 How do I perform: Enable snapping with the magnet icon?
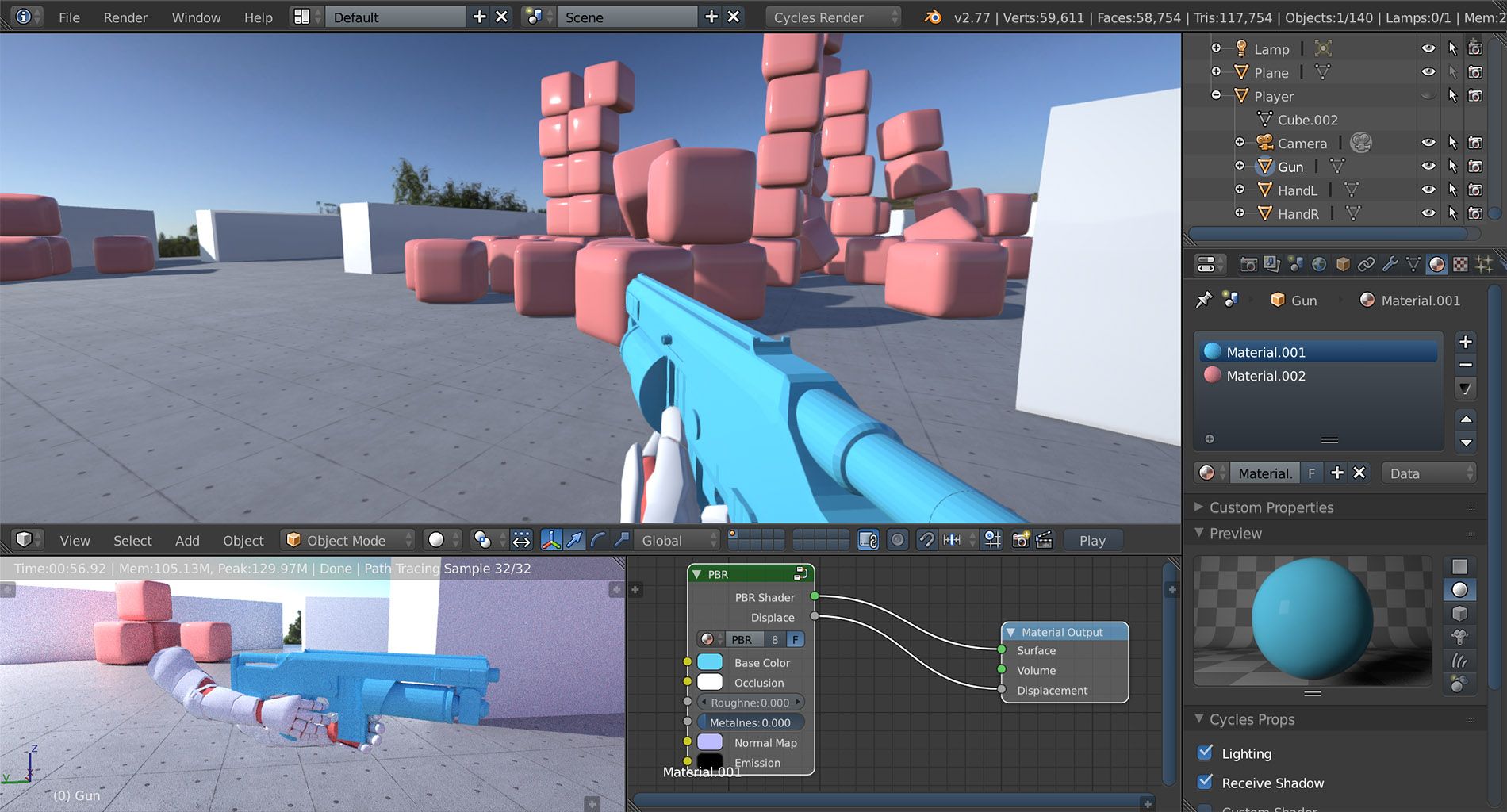[x=926, y=540]
